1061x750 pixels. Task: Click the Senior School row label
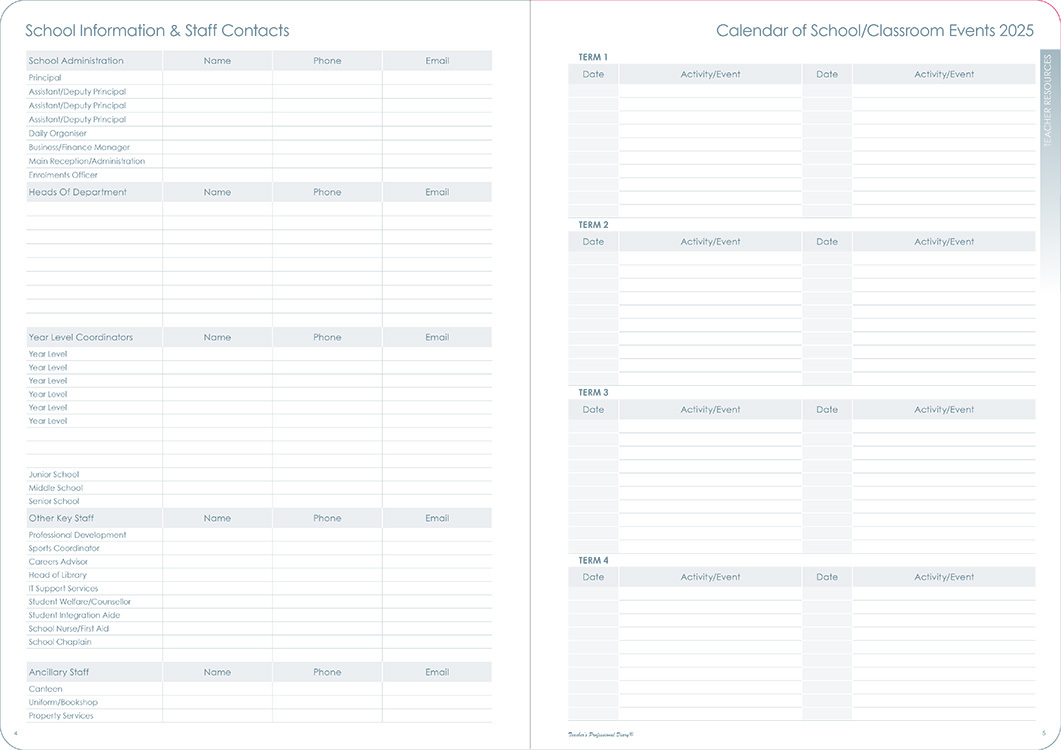pos(54,501)
